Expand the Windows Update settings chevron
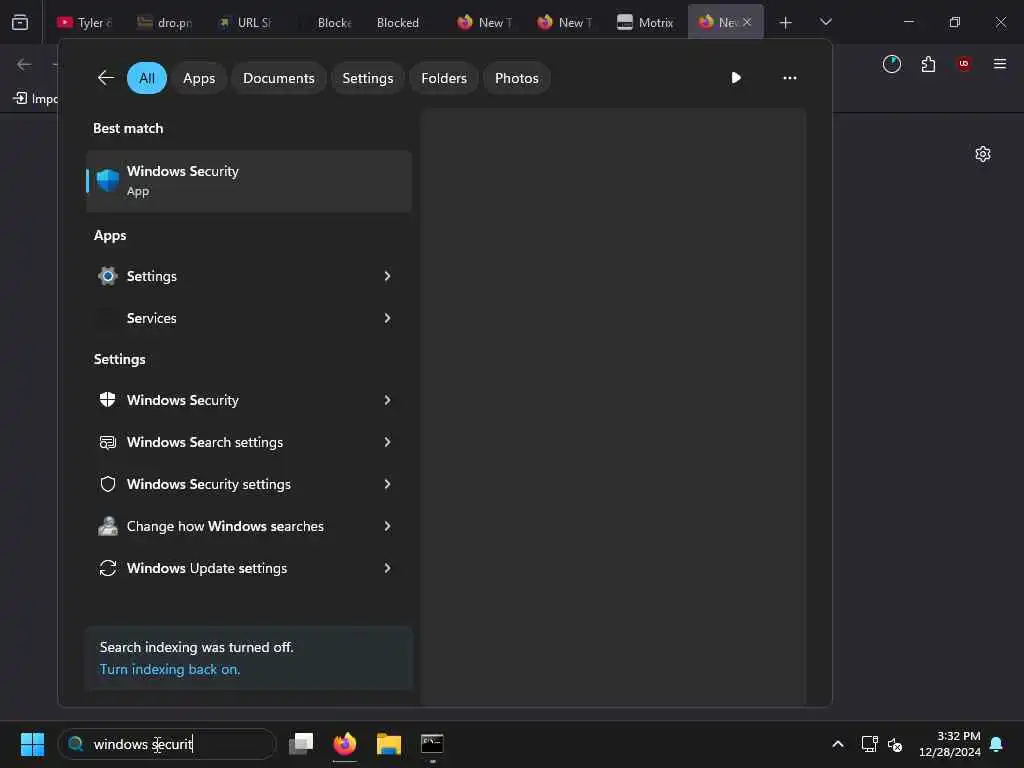This screenshot has width=1024, height=768. pos(387,568)
